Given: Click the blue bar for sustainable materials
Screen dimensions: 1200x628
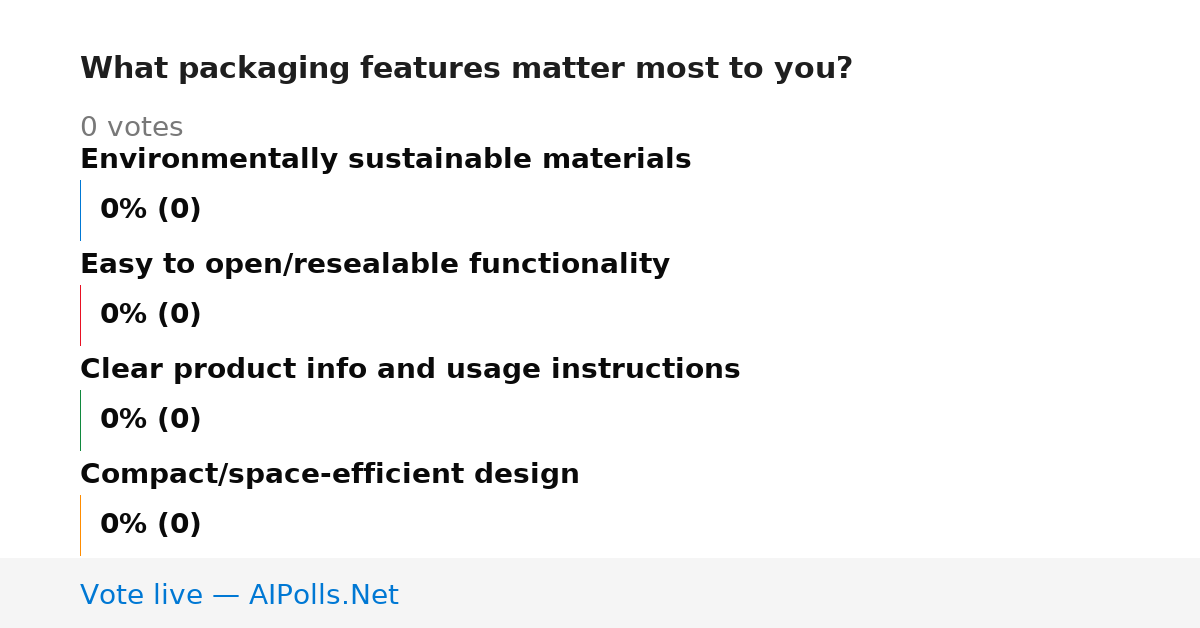Looking at the screenshot, I should tap(80, 210).
